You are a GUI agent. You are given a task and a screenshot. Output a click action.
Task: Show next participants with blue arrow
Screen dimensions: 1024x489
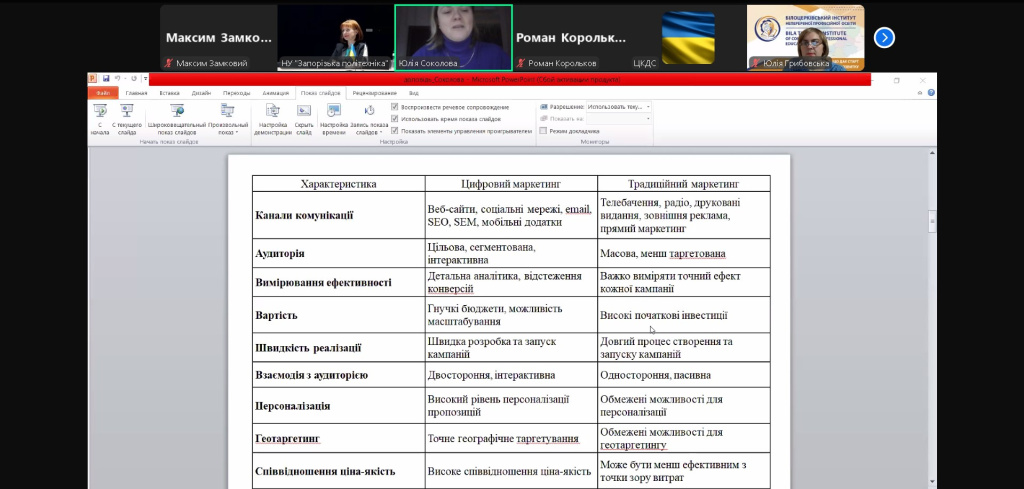pos(884,38)
